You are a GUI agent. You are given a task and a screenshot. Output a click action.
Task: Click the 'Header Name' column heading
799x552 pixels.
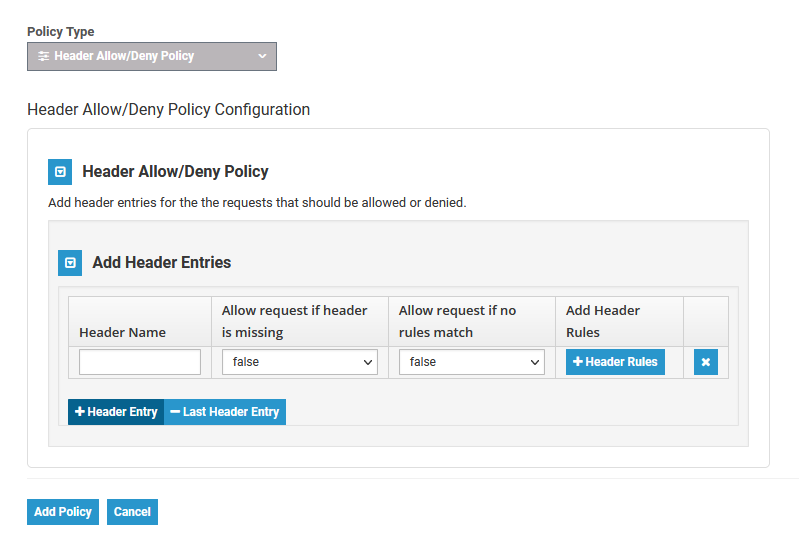[x=123, y=332]
